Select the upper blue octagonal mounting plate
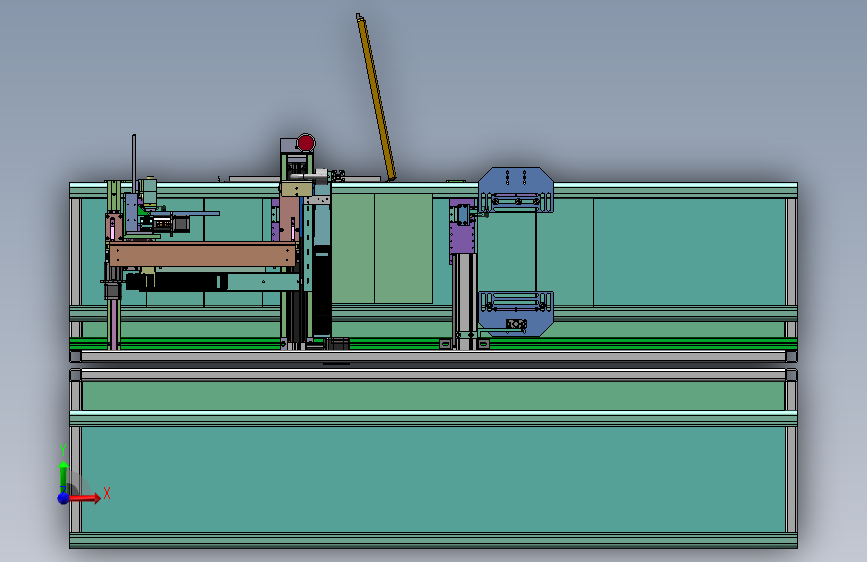The image size is (867, 562). pyautogui.click(x=516, y=190)
